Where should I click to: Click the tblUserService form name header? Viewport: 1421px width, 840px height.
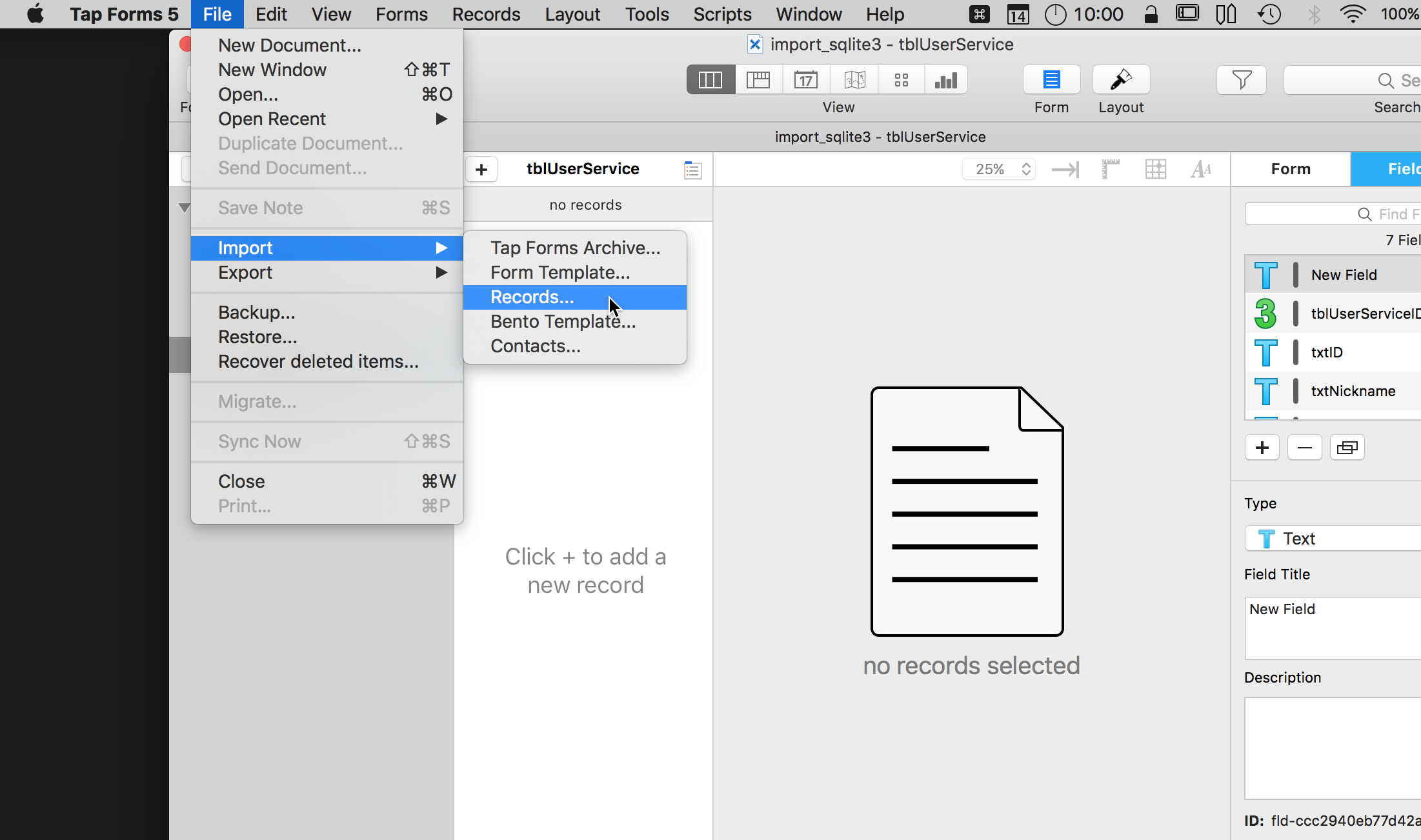583,169
